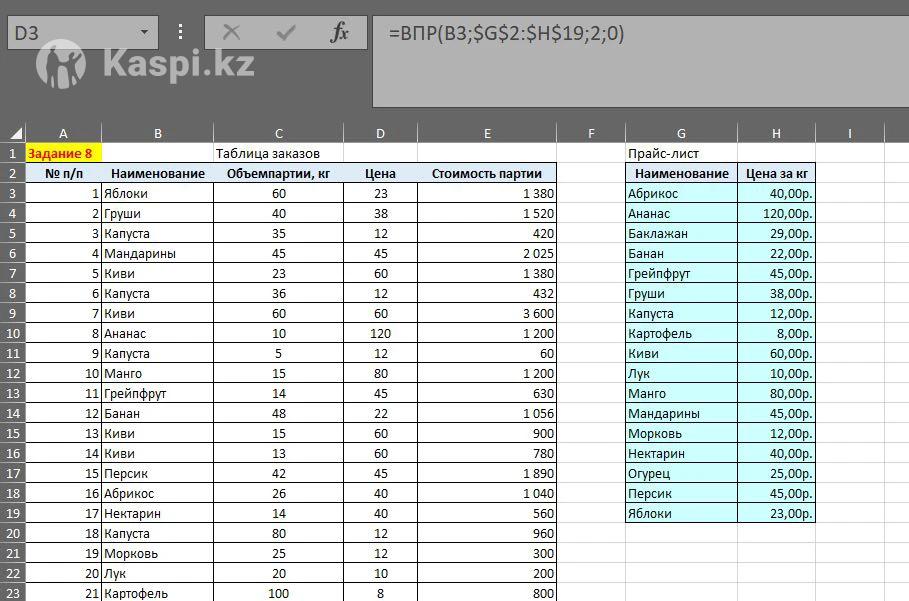The height and width of the screenshot is (601, 909).
Task: Click the Enter checkmark icon in formula bar
Action: 286,33
